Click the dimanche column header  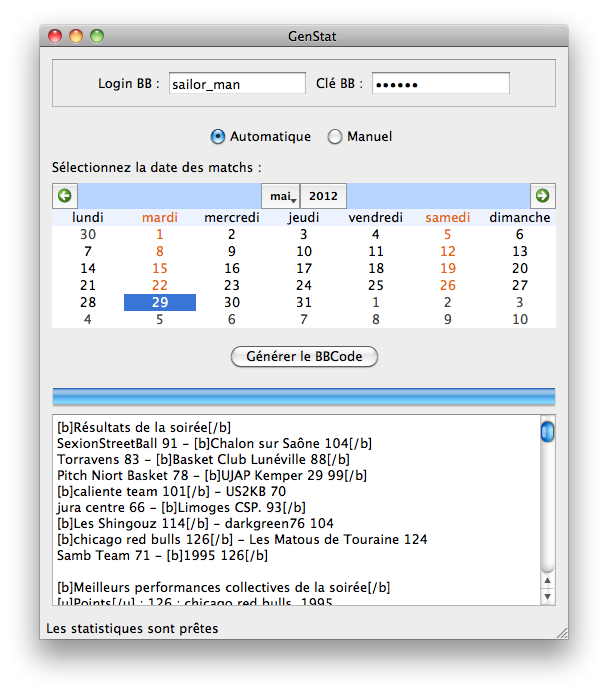[520, 217]
